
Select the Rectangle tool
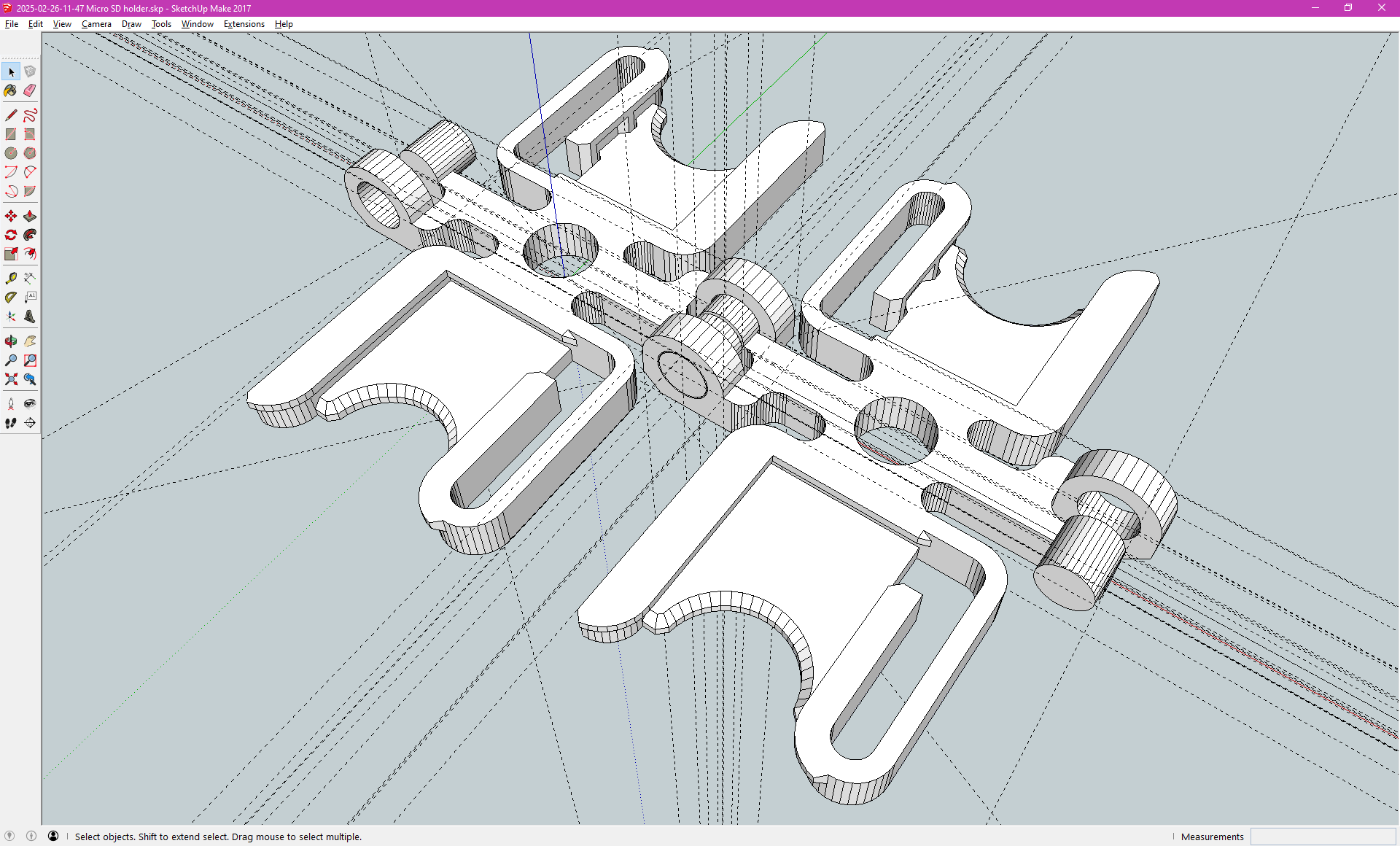tap(11, 134)
